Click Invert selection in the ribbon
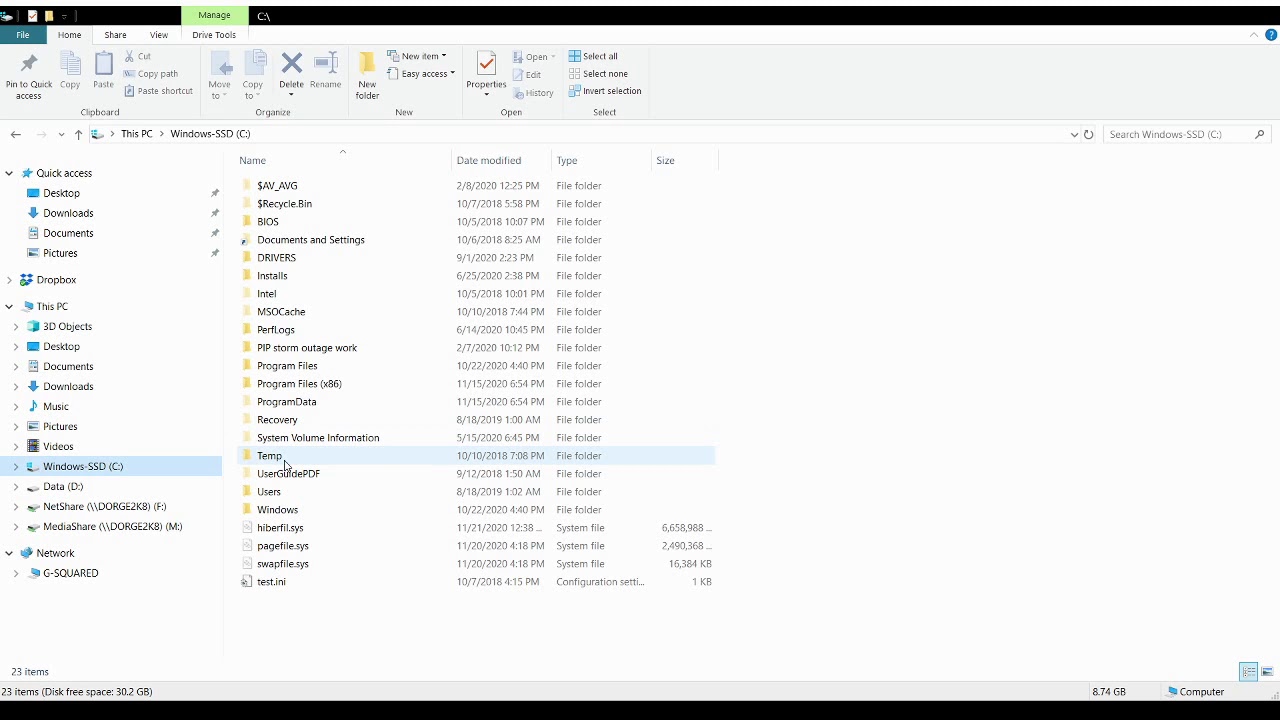 (x=605, y=91)
